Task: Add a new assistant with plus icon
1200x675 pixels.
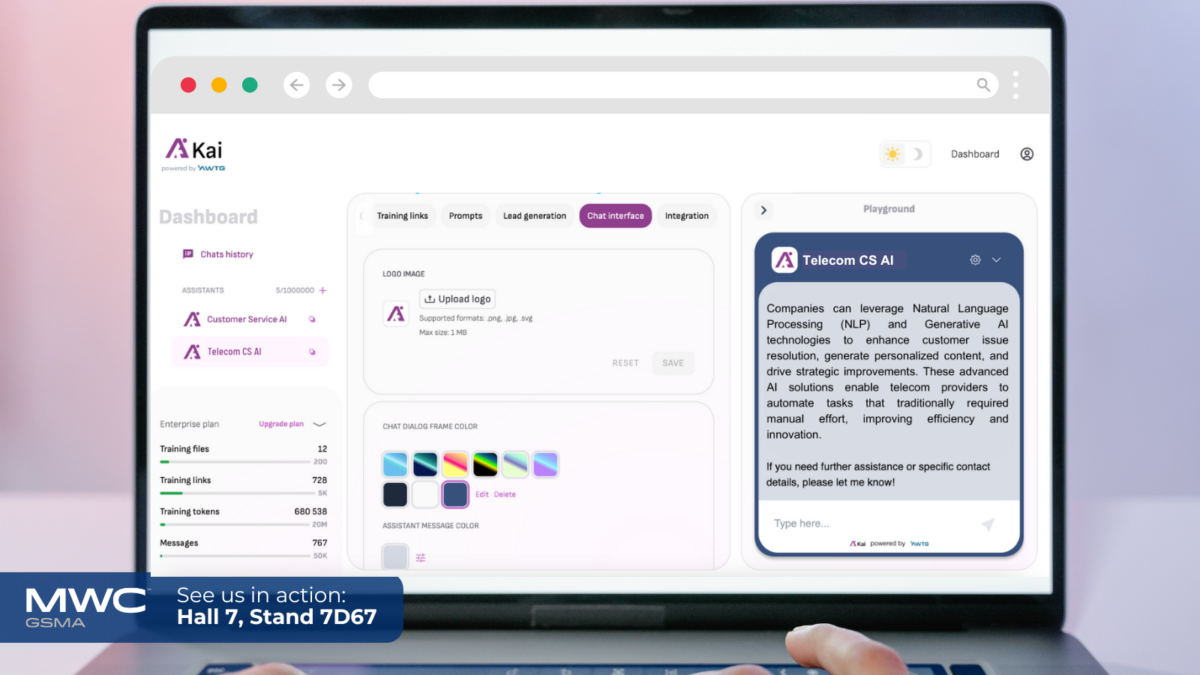Action: pos(322,290)
